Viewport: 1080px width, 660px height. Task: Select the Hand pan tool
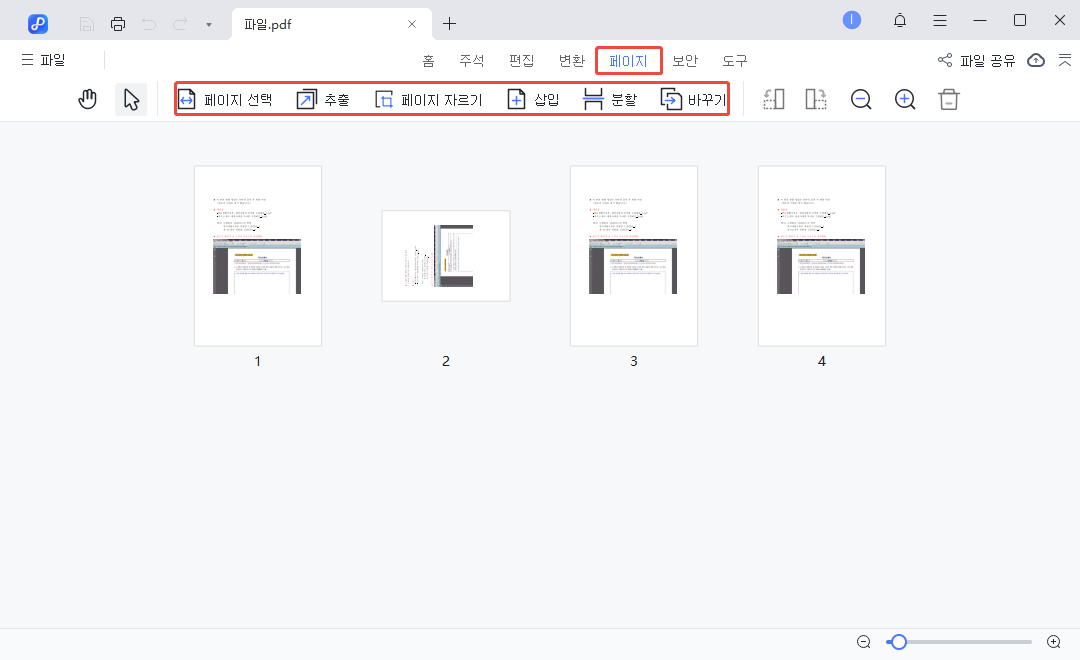pos(87,99)
